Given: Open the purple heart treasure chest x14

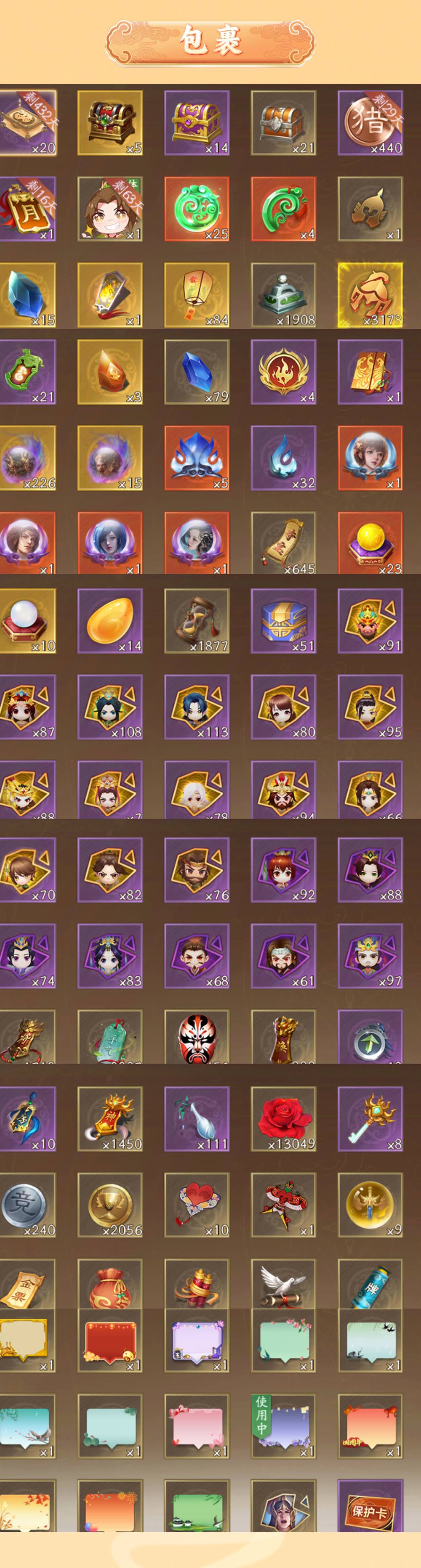Looking at the screenshot, I should click(197, 123).
